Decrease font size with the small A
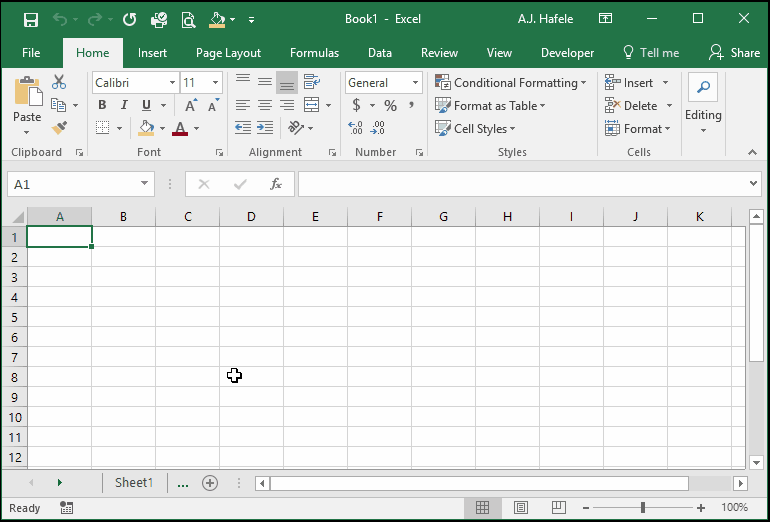Screen dimensions: 770x522 point(213,105)
